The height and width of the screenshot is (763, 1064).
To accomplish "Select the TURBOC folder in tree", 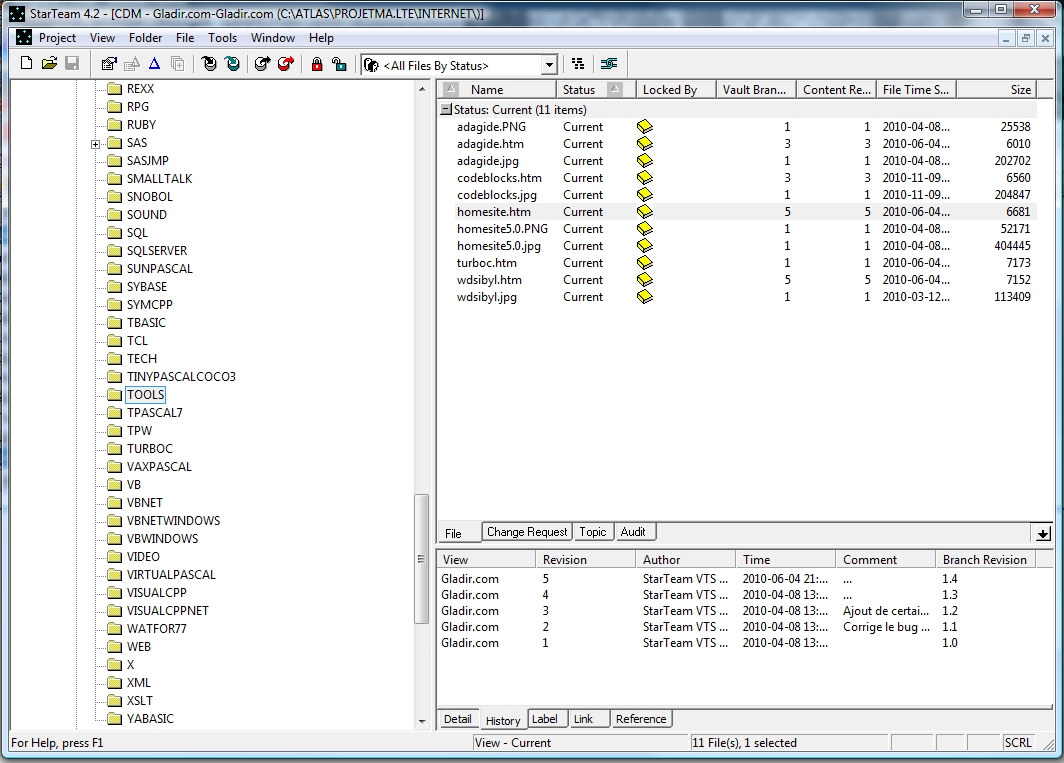I will 149,449.
